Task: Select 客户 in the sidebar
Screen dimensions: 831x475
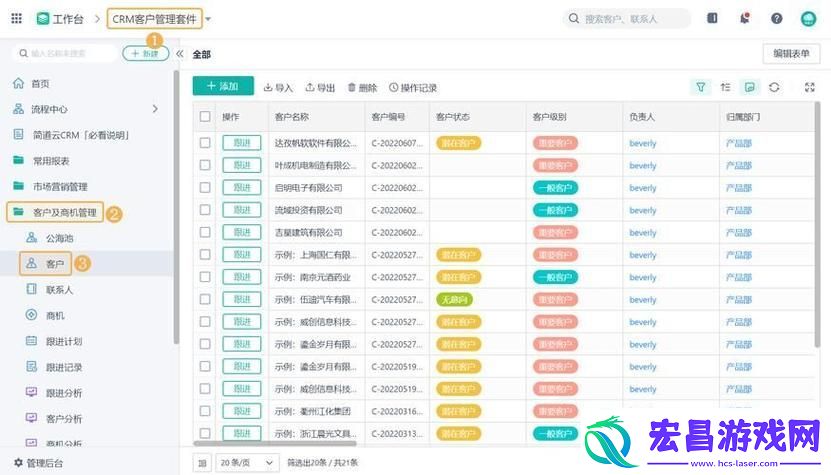Action: (46, 263)
